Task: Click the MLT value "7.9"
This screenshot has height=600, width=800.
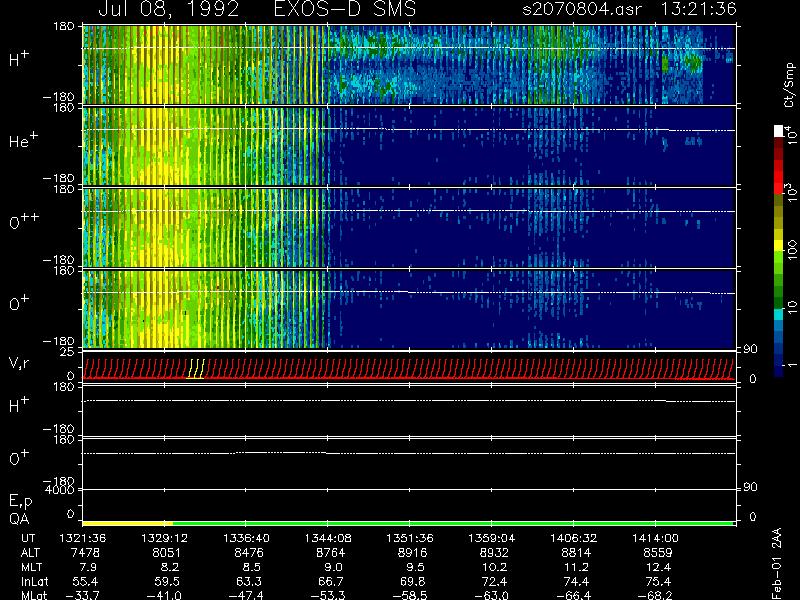Action: pos(88,567)
